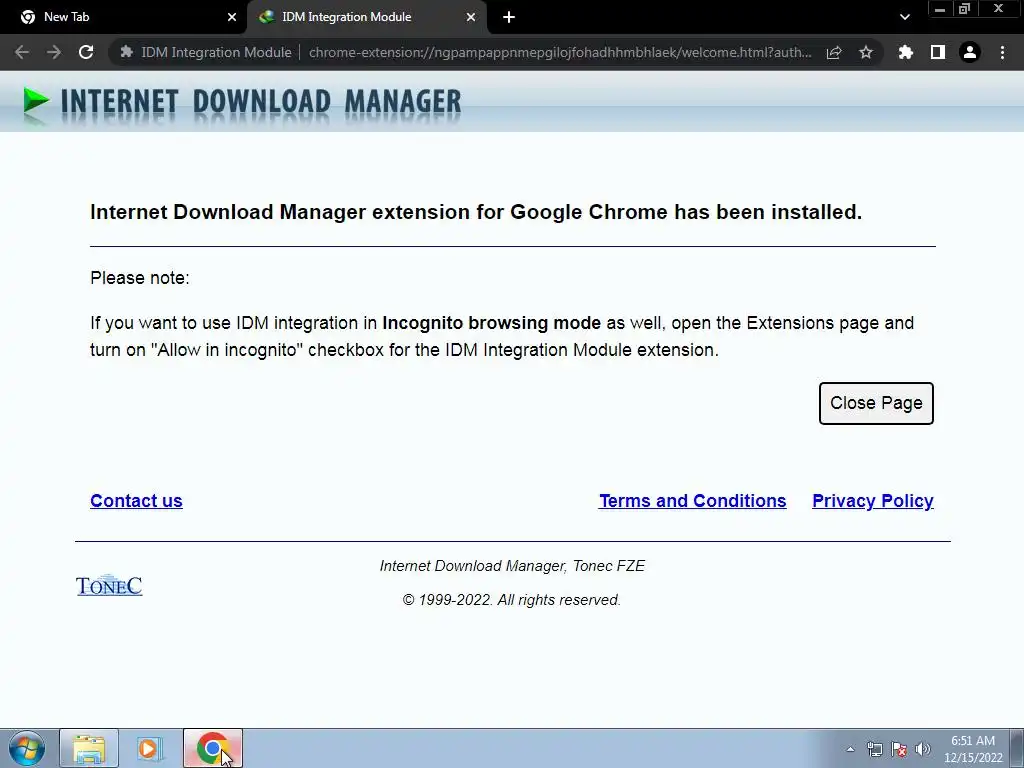Click the browser back arrow

pyautogui.click(x=22, y=52)
